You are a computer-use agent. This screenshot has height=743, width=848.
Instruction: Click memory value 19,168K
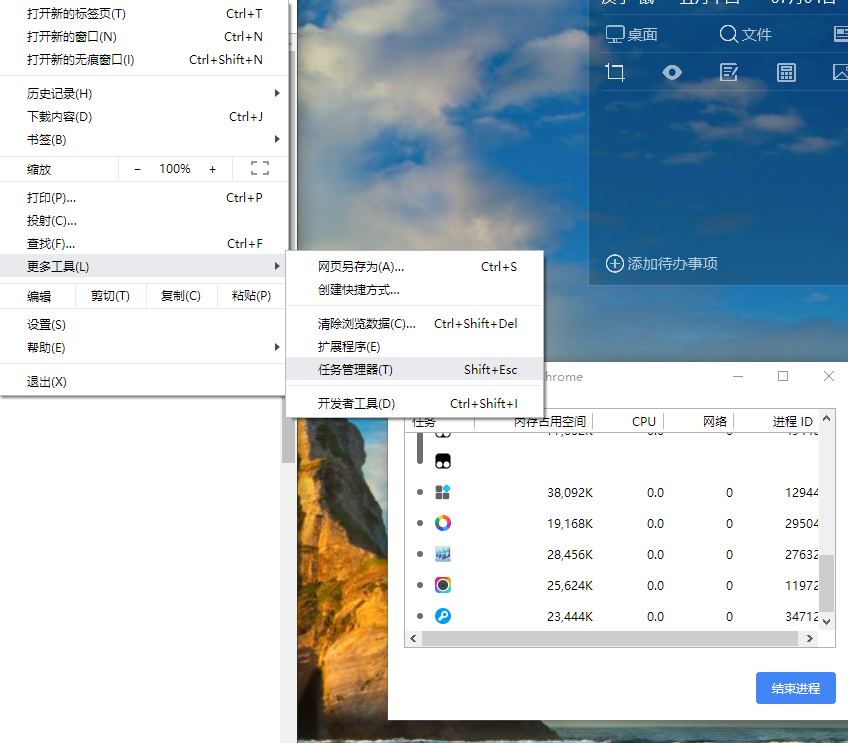(569, 523)
